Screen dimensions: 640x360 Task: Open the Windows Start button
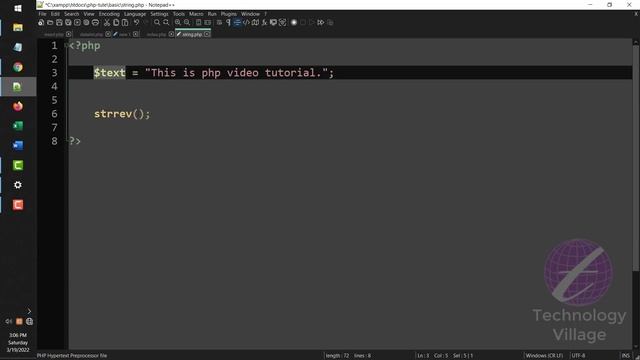tap(18, 8)
